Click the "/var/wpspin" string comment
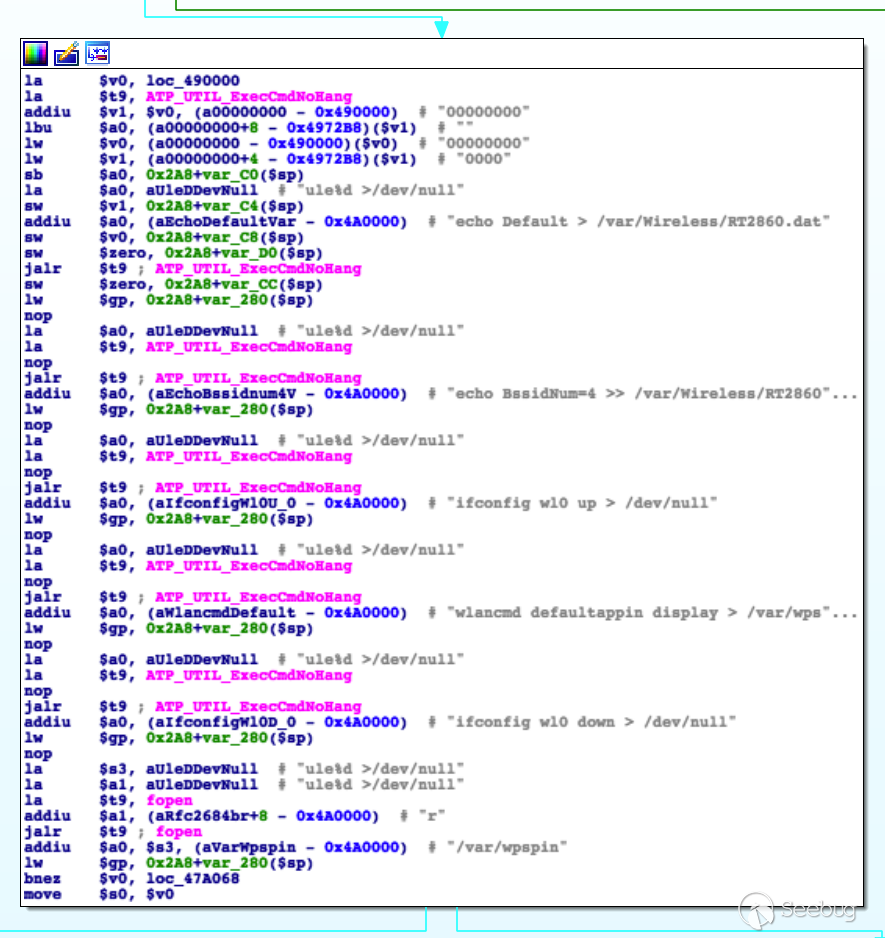The image size is (885, 938). (x=507, y=847)
